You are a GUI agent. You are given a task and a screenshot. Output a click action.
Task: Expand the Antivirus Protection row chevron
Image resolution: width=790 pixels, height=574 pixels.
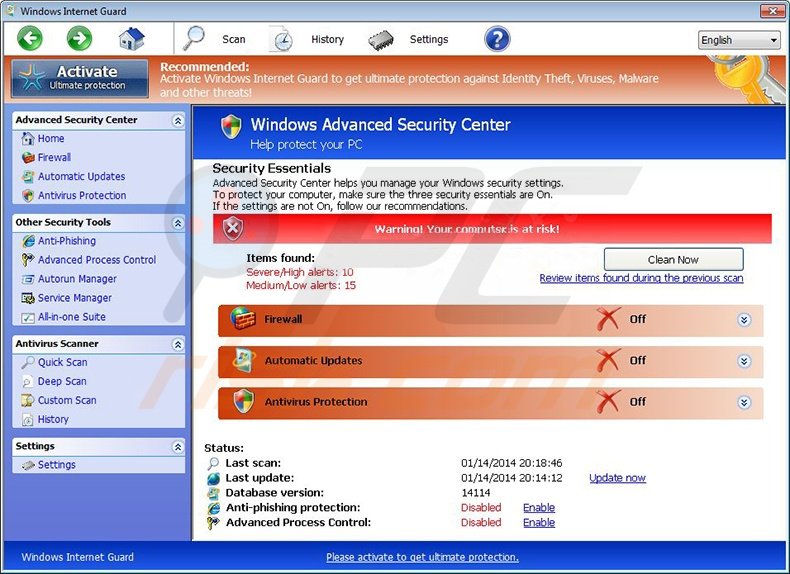click(x=744, y=402)
